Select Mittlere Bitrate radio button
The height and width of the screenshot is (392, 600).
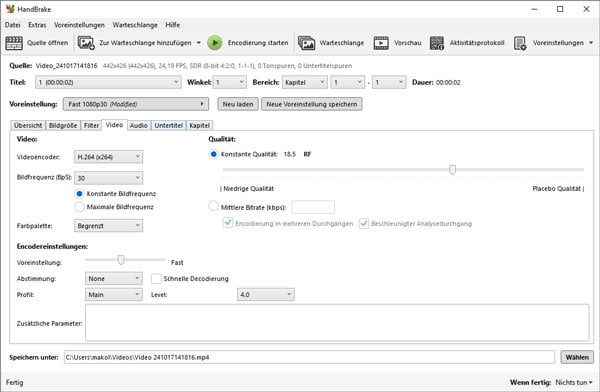pyautogui.click(x=214, y=206)
